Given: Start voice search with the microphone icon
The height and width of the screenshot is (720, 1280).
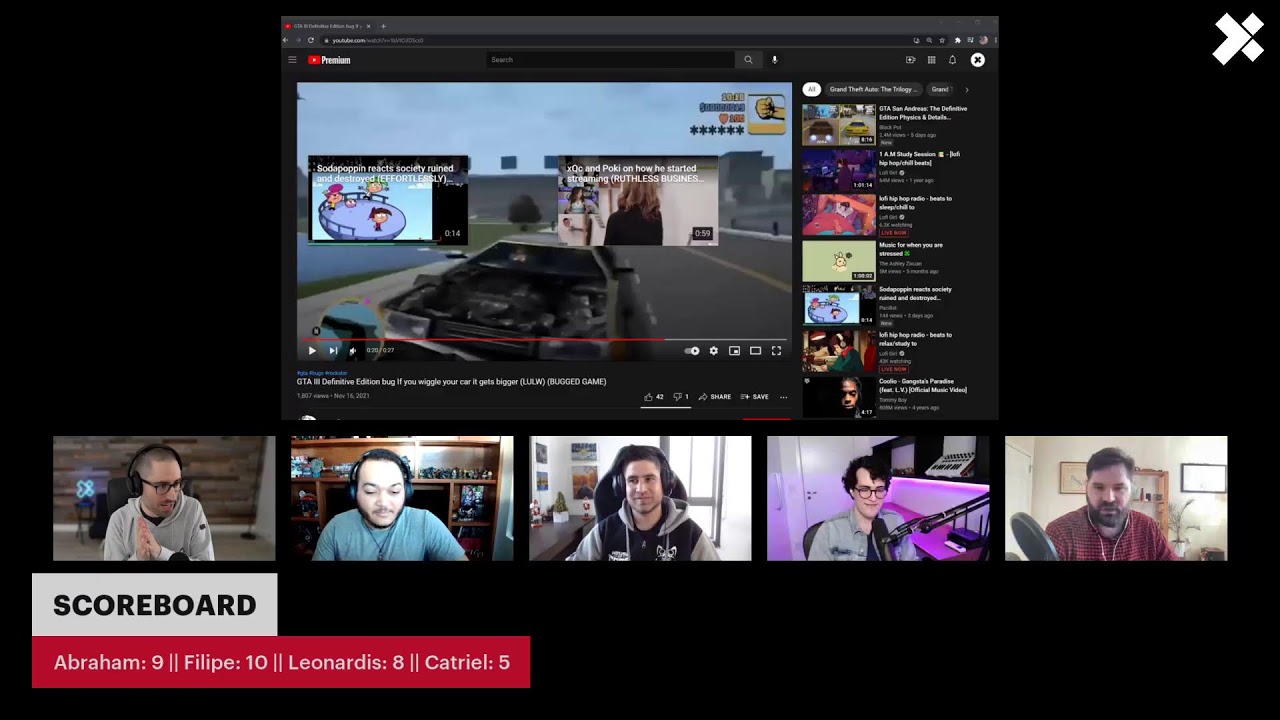Looking at the screenshot, I should 774,60.
